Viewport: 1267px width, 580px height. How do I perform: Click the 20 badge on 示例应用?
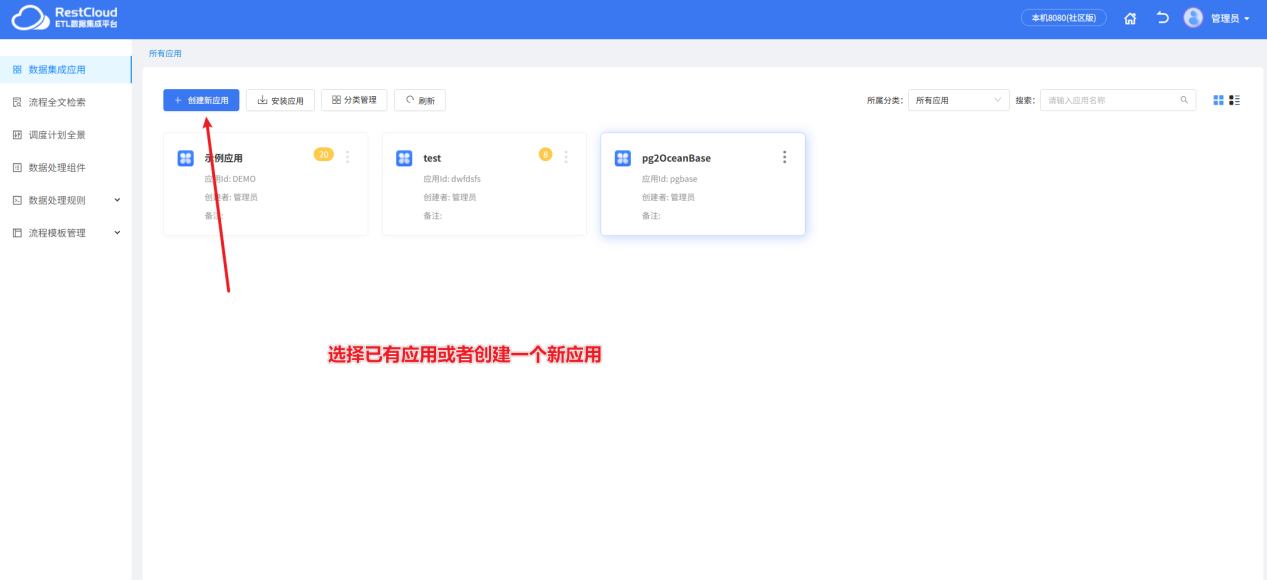pyautogui.click(x=324, y=154)
